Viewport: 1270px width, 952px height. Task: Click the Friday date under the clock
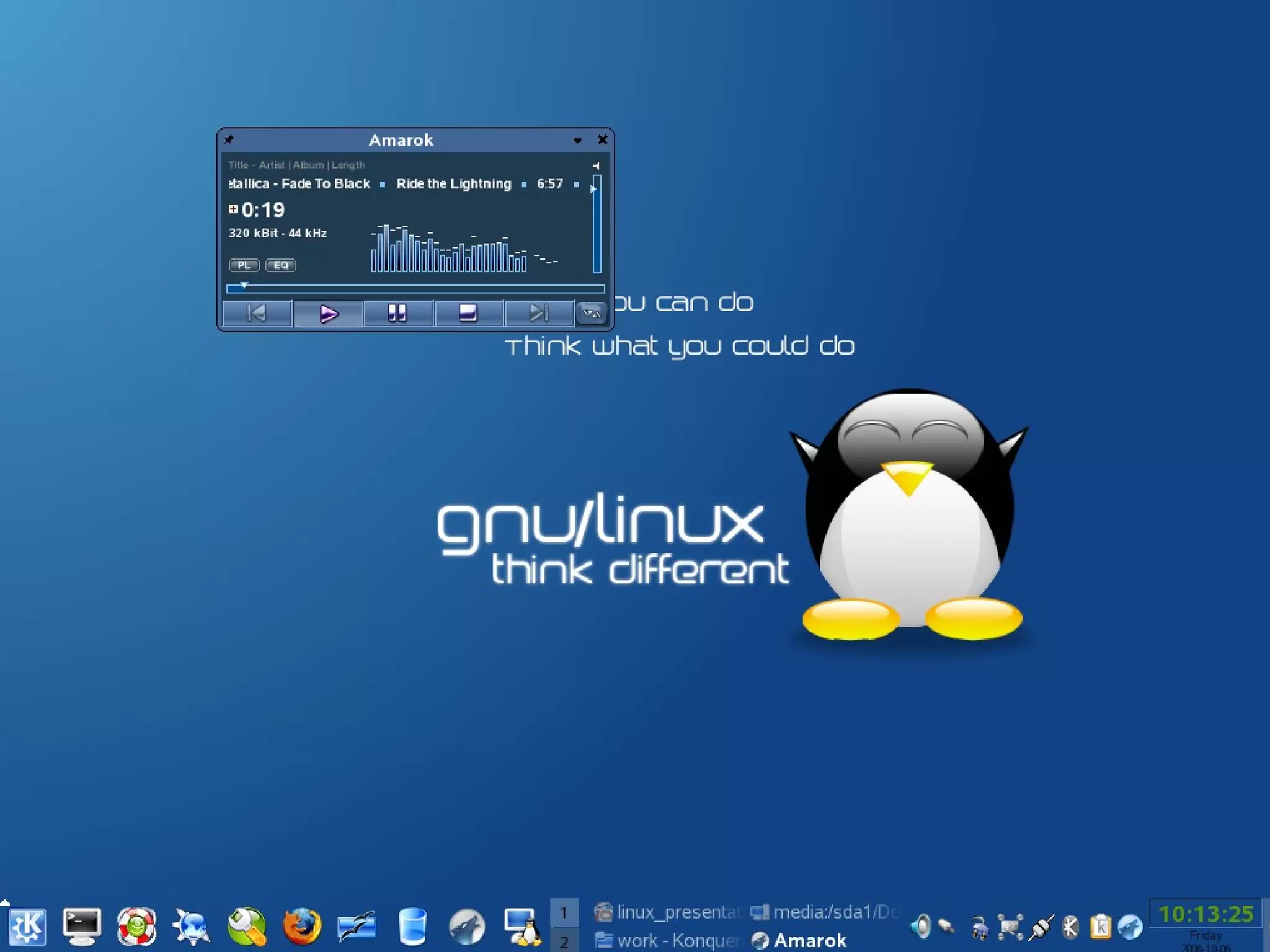(1206, 935)
